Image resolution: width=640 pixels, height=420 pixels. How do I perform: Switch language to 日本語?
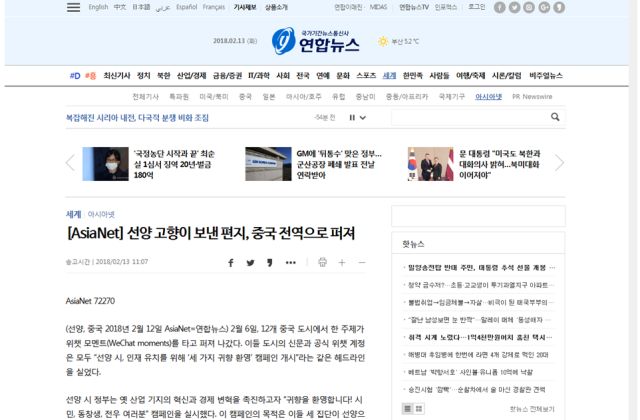(141, 7)
